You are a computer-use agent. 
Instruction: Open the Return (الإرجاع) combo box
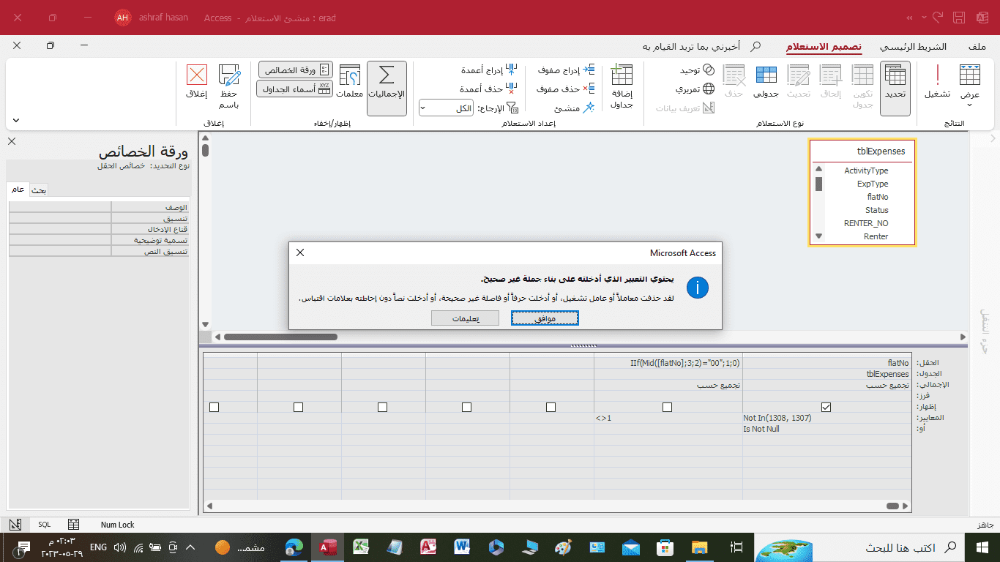pyautogui.click(x=446, y=108)
